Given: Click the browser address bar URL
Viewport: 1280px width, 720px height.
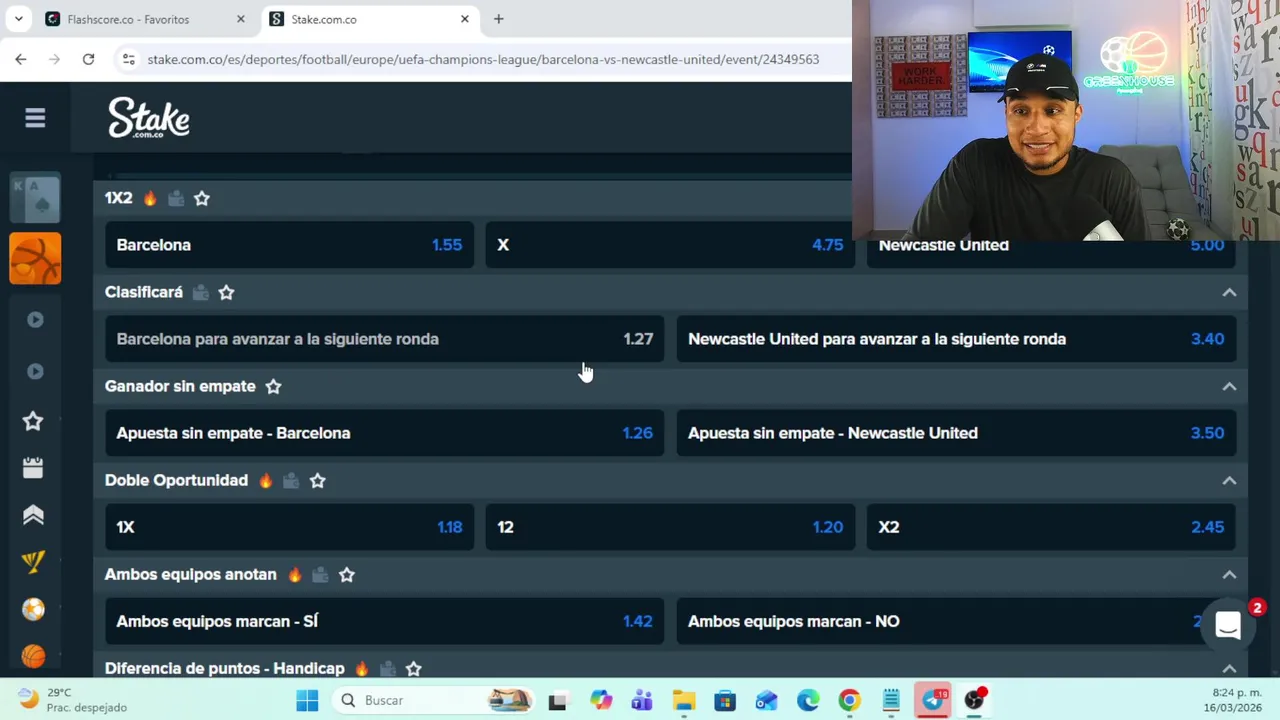Looking at the screenshot, I should pos(483,59).
